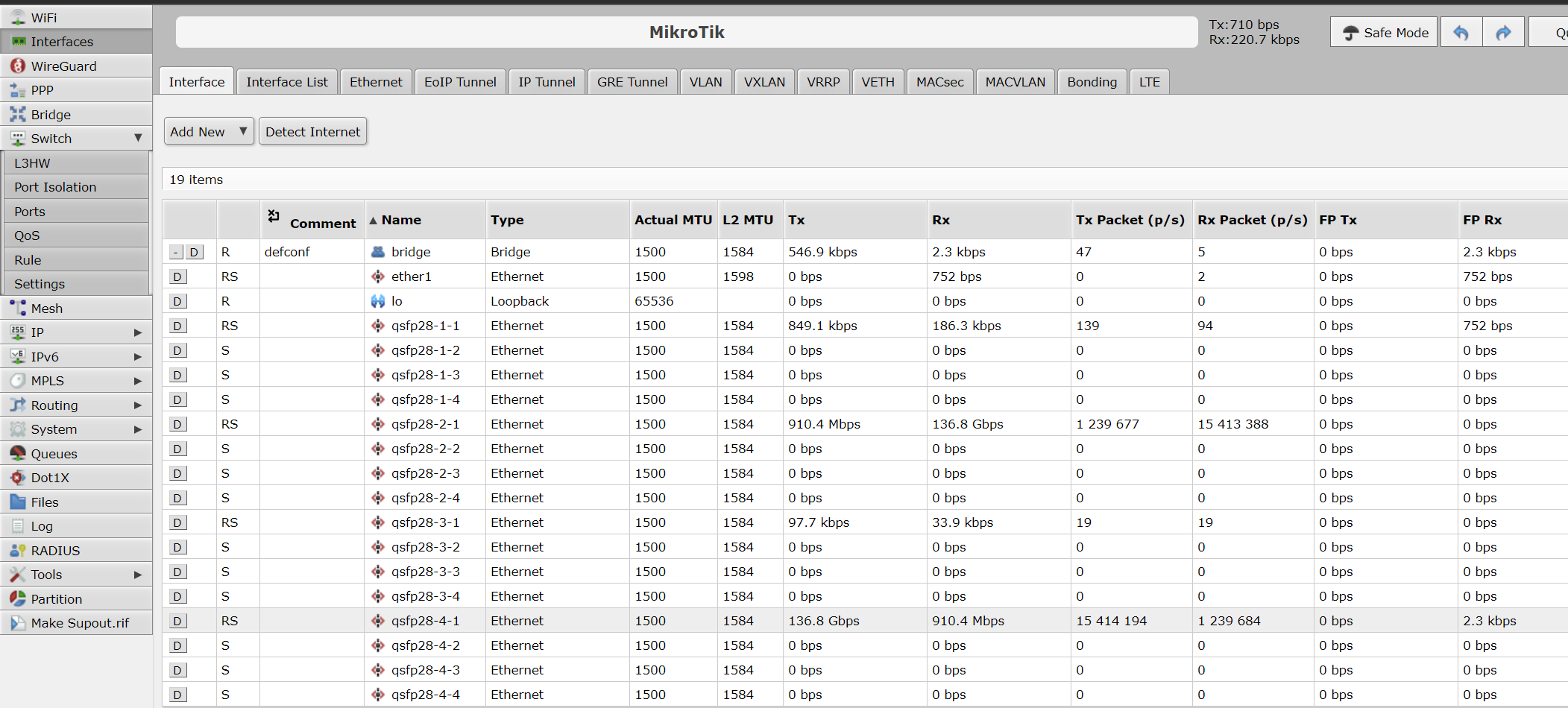Expand the MPLS submenu
The image size is (1568, 708).
point(138,381)
